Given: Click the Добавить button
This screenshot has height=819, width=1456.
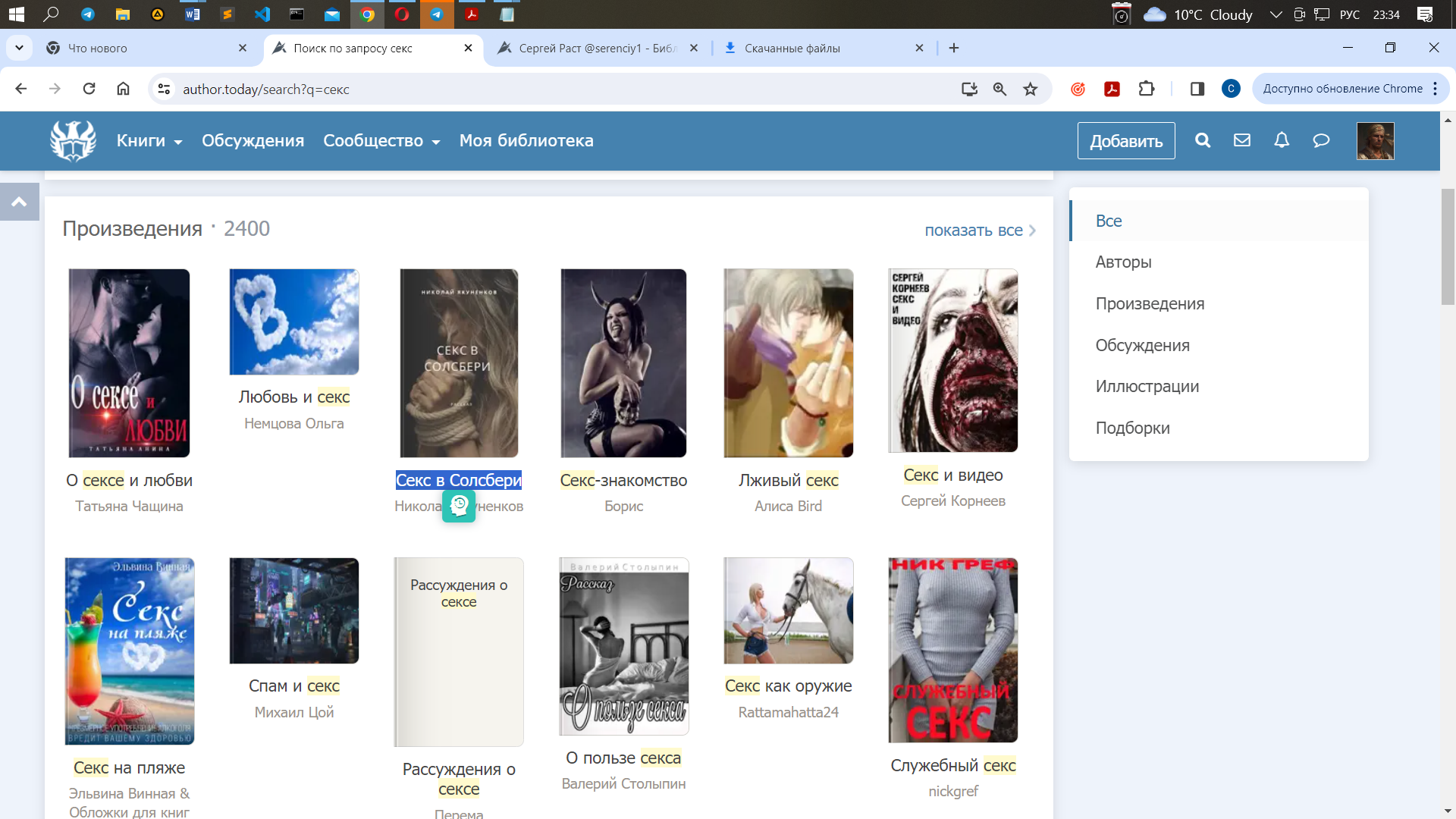Looking at the screenshot, I should click(1125, 141).
